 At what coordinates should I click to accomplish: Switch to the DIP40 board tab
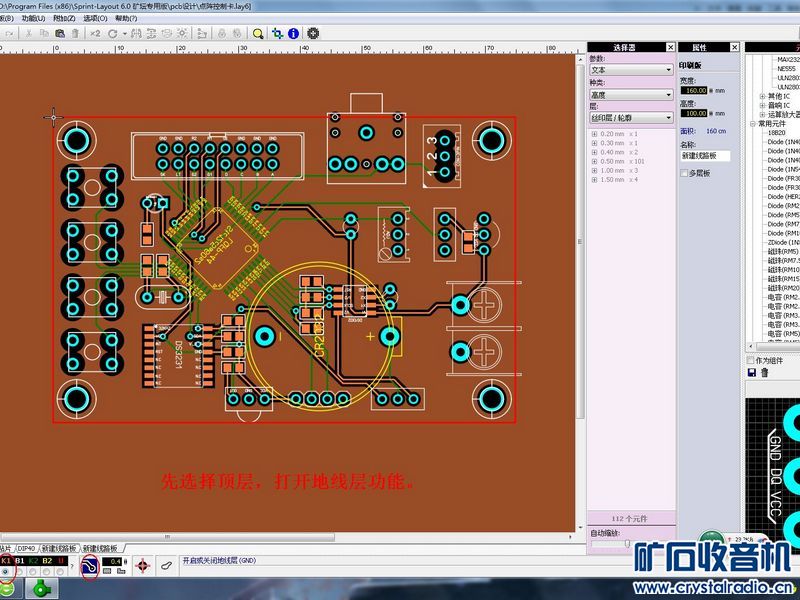(x=26, y=548)
